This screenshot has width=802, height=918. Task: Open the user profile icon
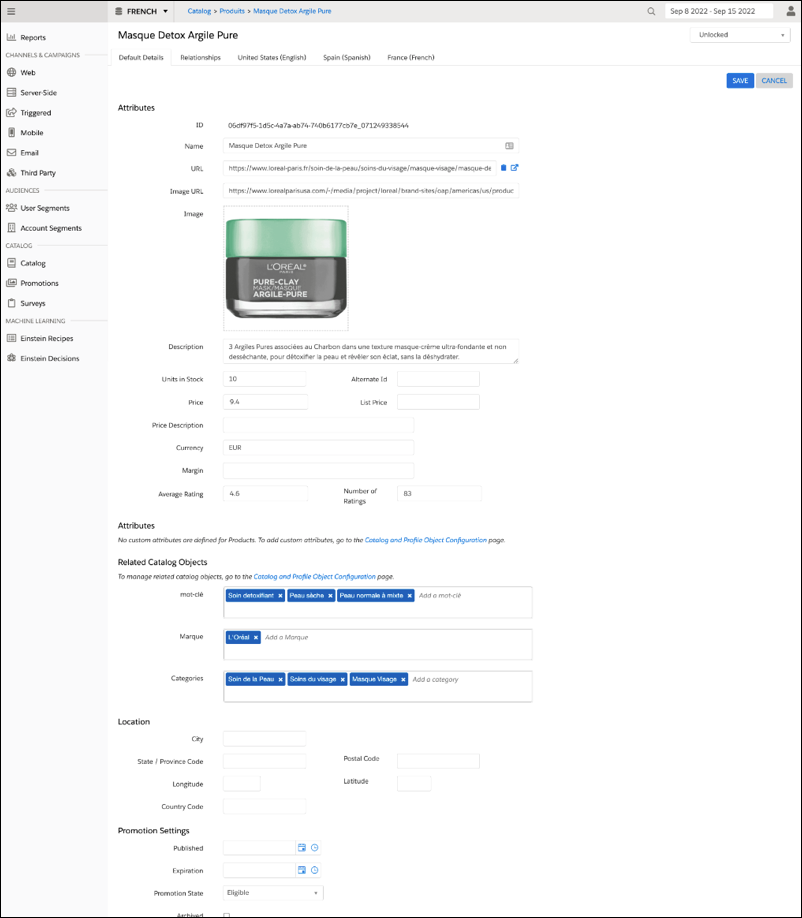point(790,11)
